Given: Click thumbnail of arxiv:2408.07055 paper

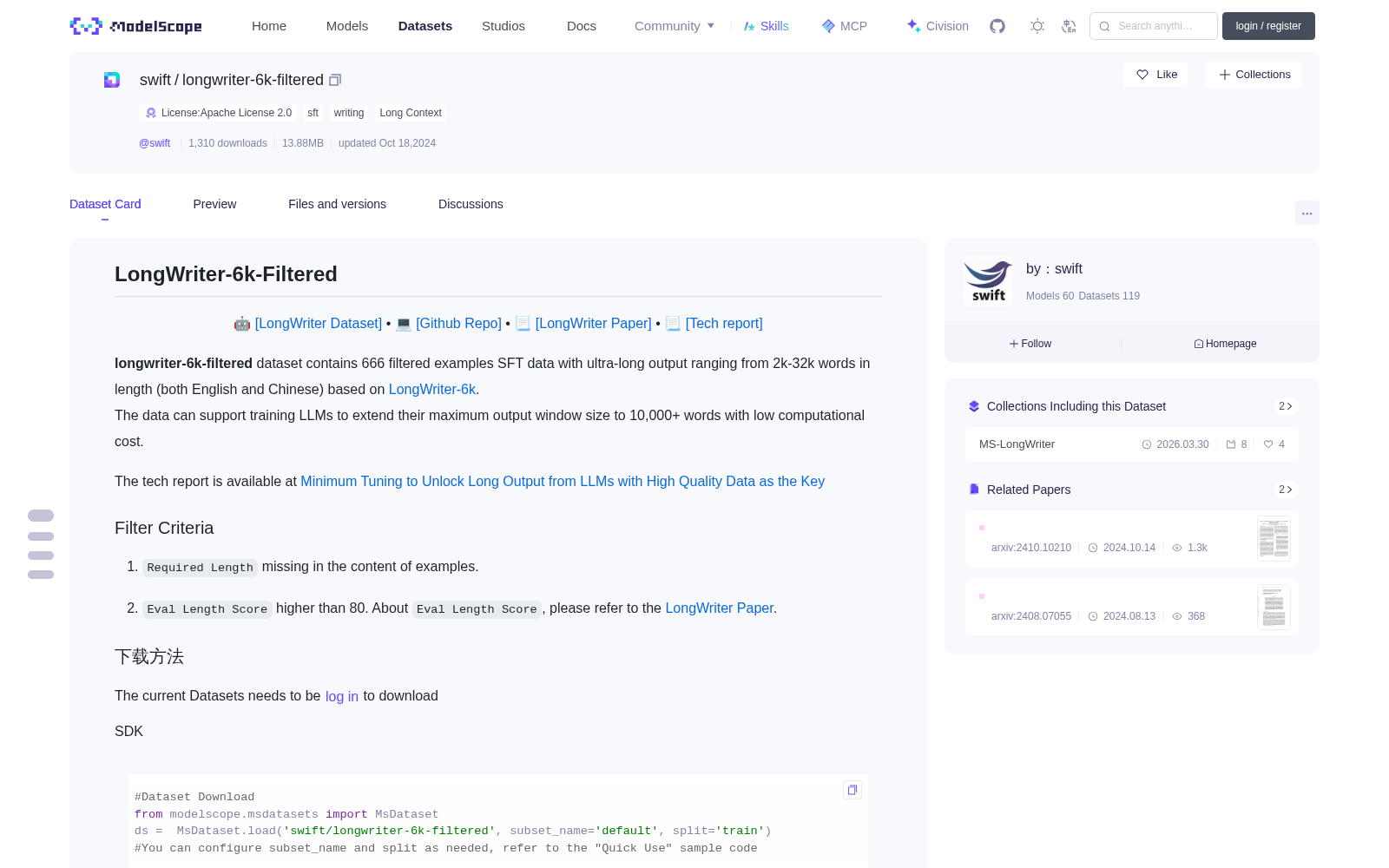Looking at the screenshot, I should (1274, 608).
